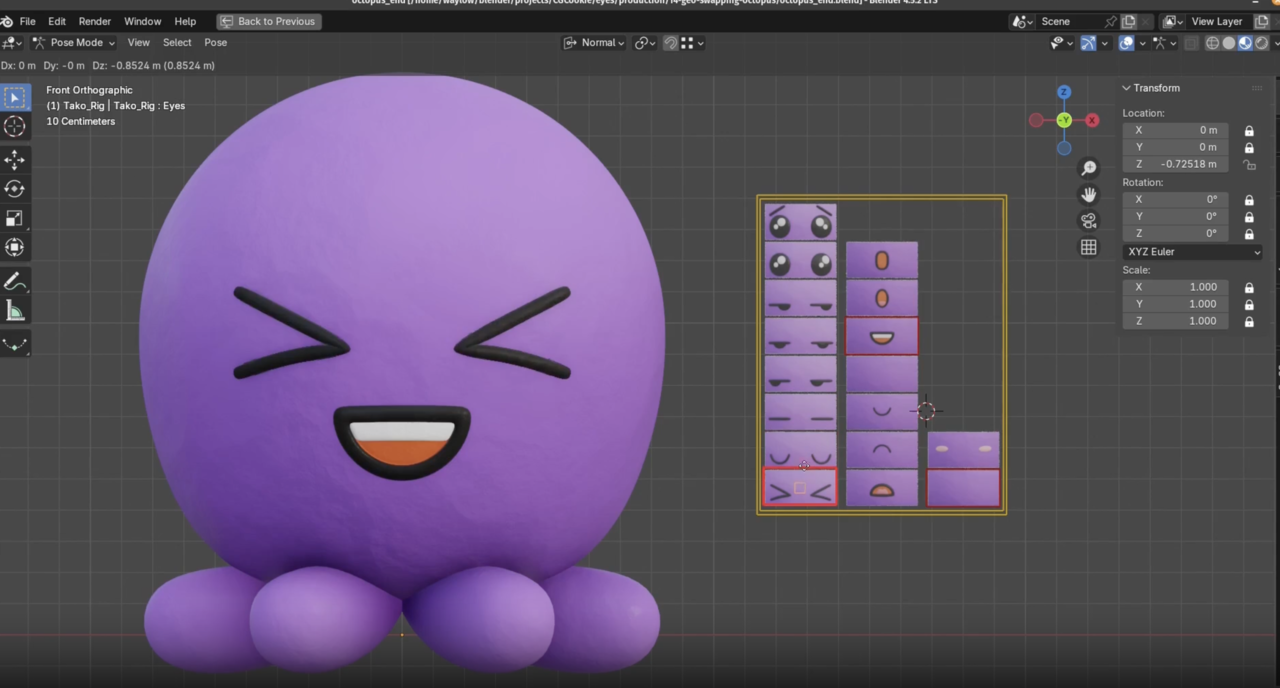Activate the Move tool

tap(15, 160)
